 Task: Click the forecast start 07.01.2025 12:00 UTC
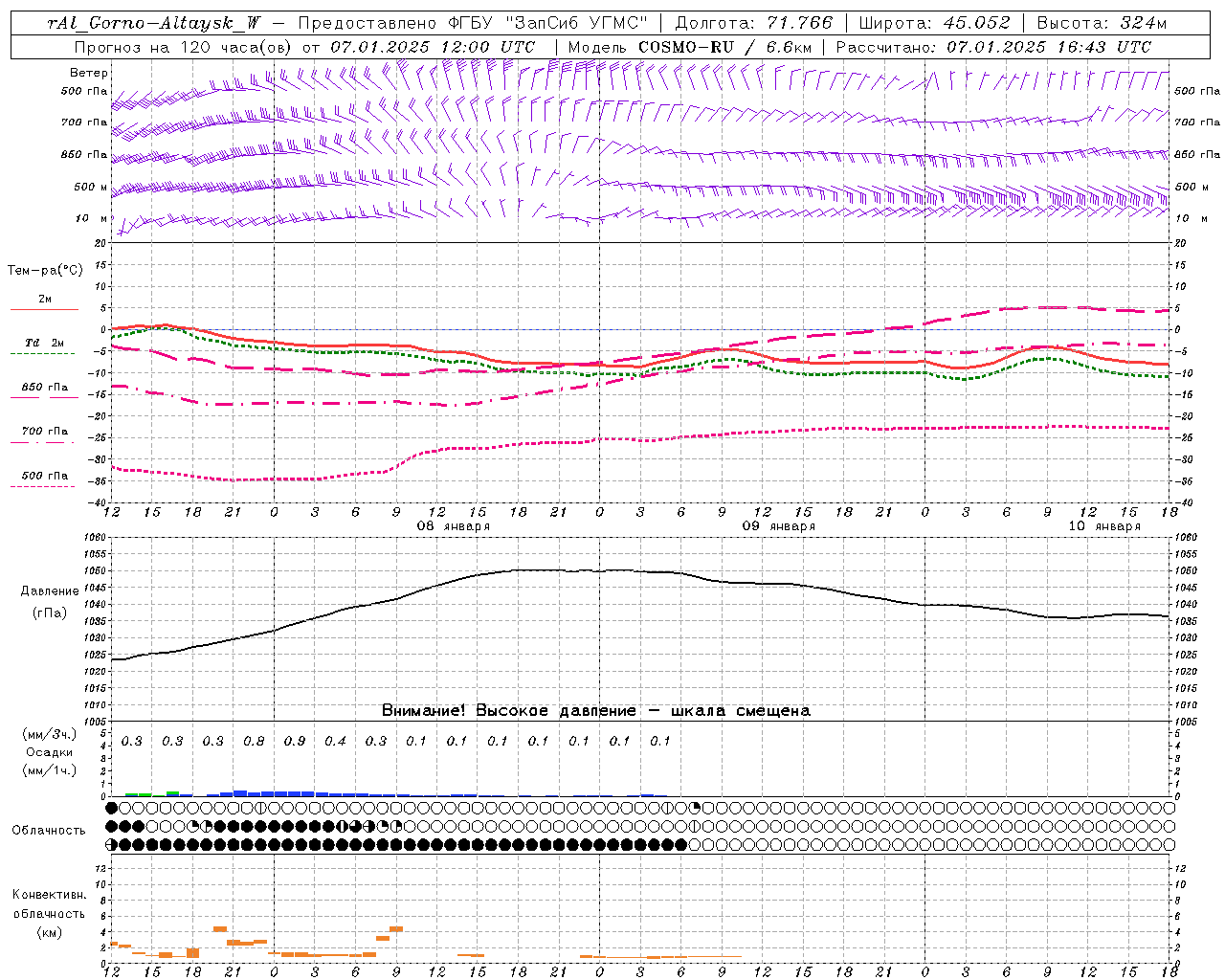click(x=433, y=47)
